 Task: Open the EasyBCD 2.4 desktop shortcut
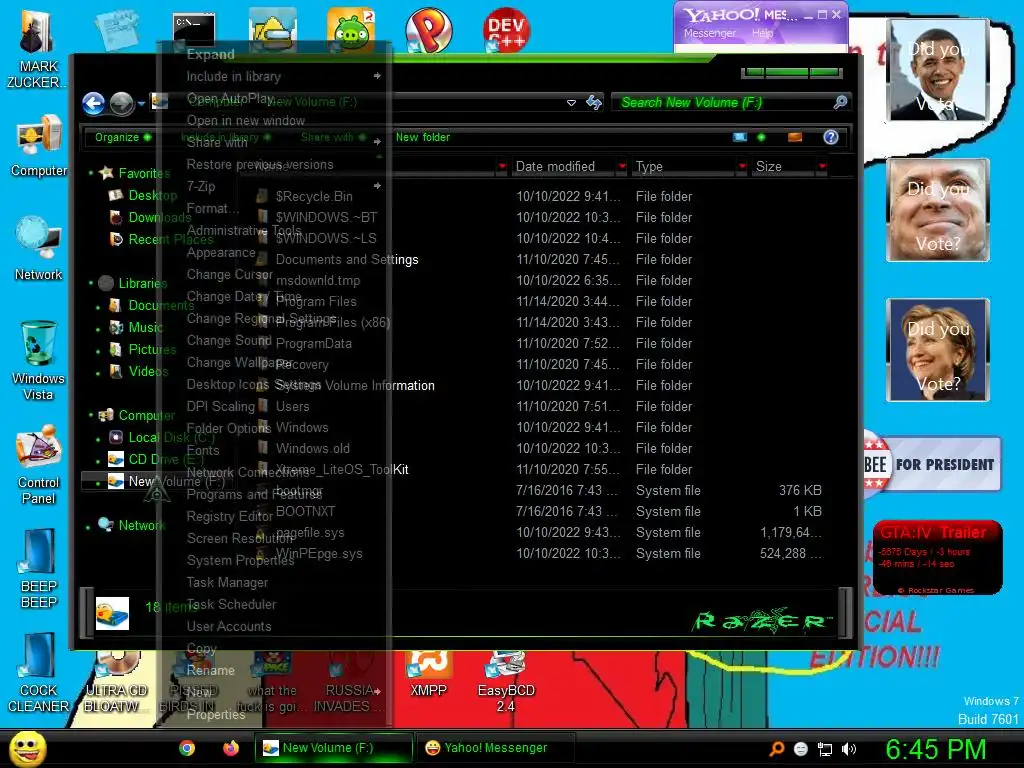tap(506, 682)
